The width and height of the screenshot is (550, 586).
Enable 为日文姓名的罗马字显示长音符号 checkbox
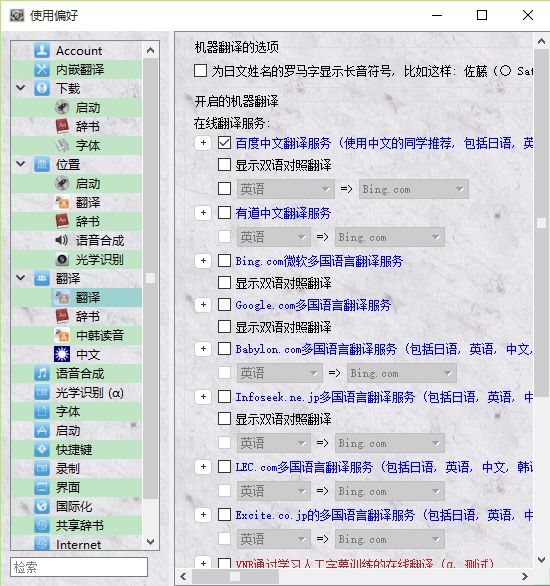(x=201, y=70)
